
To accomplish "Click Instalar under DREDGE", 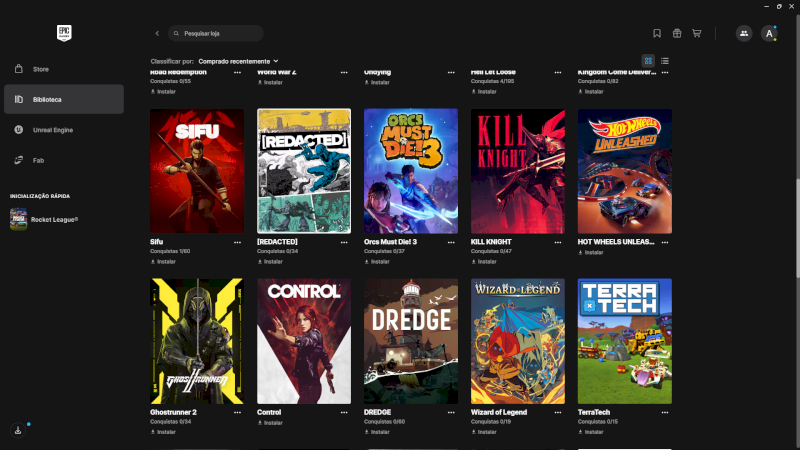I will [377, 432].
